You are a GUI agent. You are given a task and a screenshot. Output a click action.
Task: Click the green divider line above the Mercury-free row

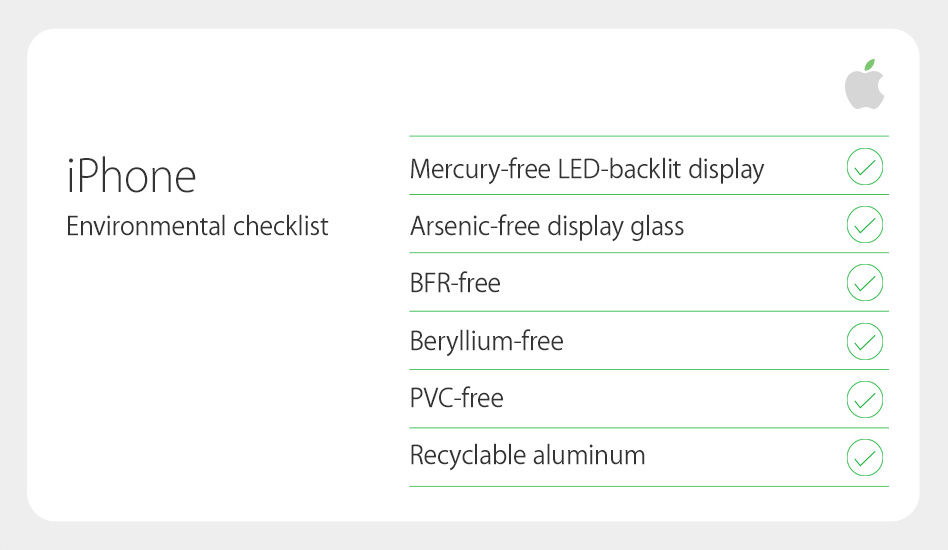tap(648, 136)
